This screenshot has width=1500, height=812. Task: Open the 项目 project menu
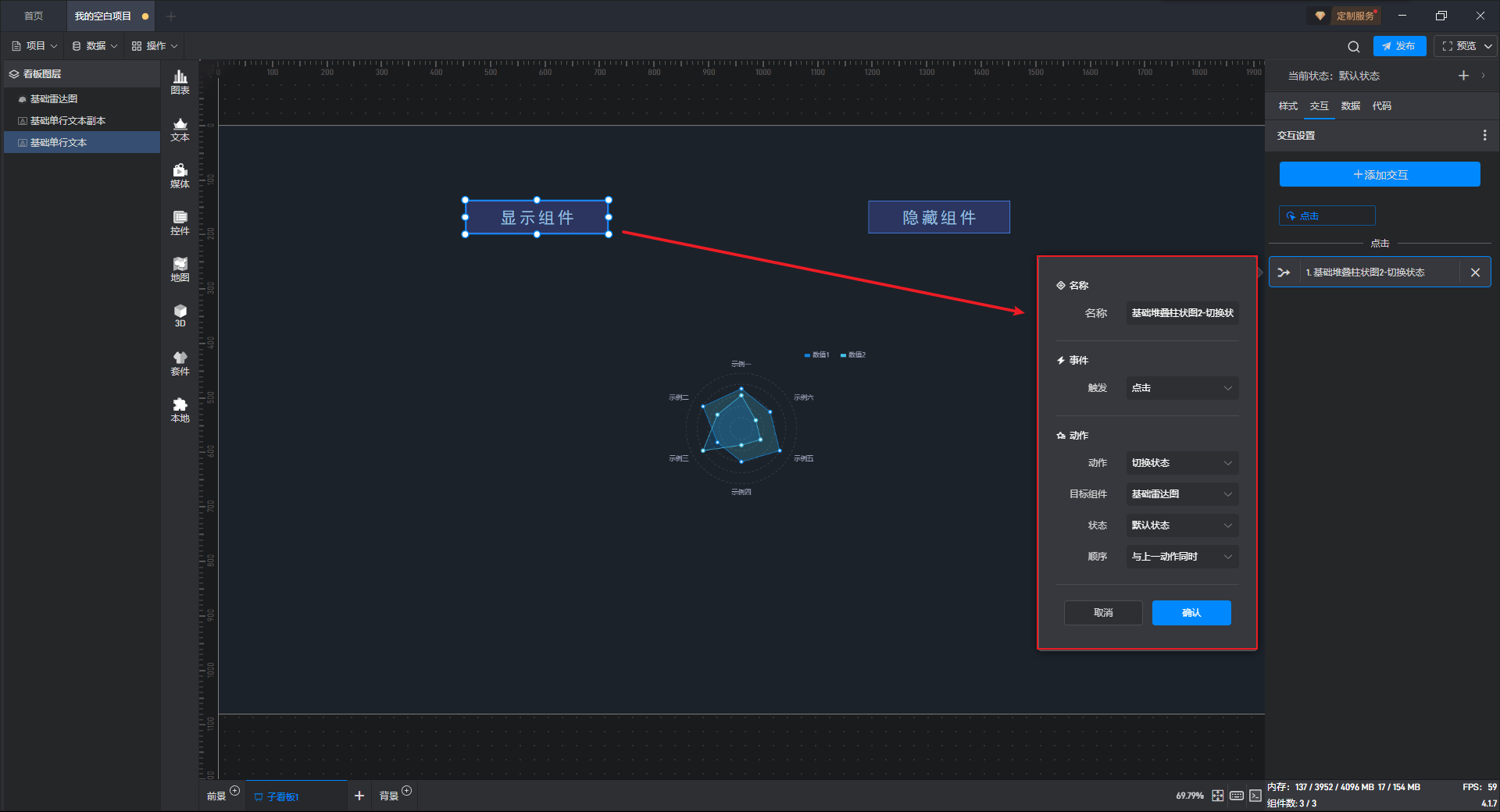tap(35, 46)
